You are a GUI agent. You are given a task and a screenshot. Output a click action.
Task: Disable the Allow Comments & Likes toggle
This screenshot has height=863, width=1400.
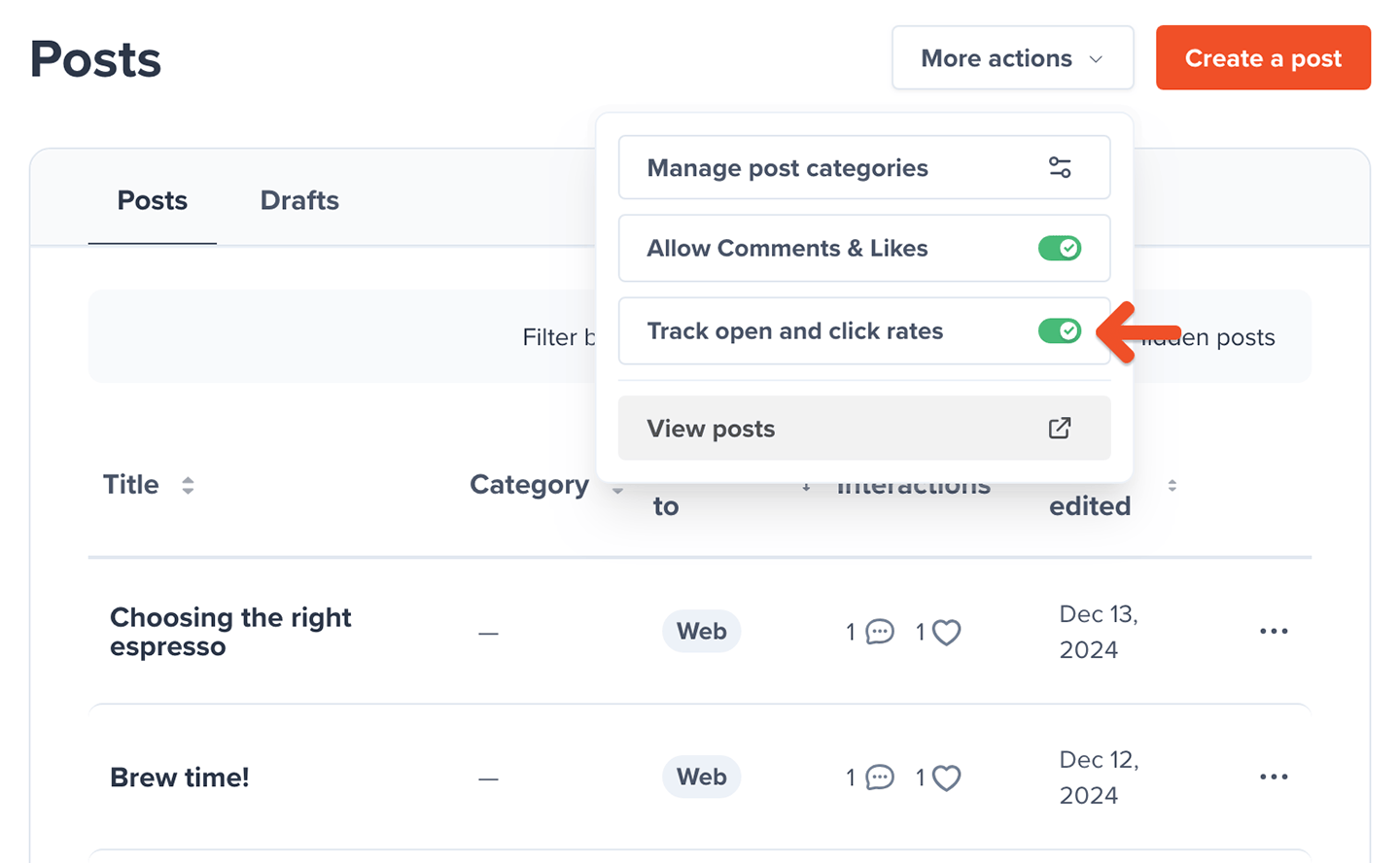pos(1059,248)
